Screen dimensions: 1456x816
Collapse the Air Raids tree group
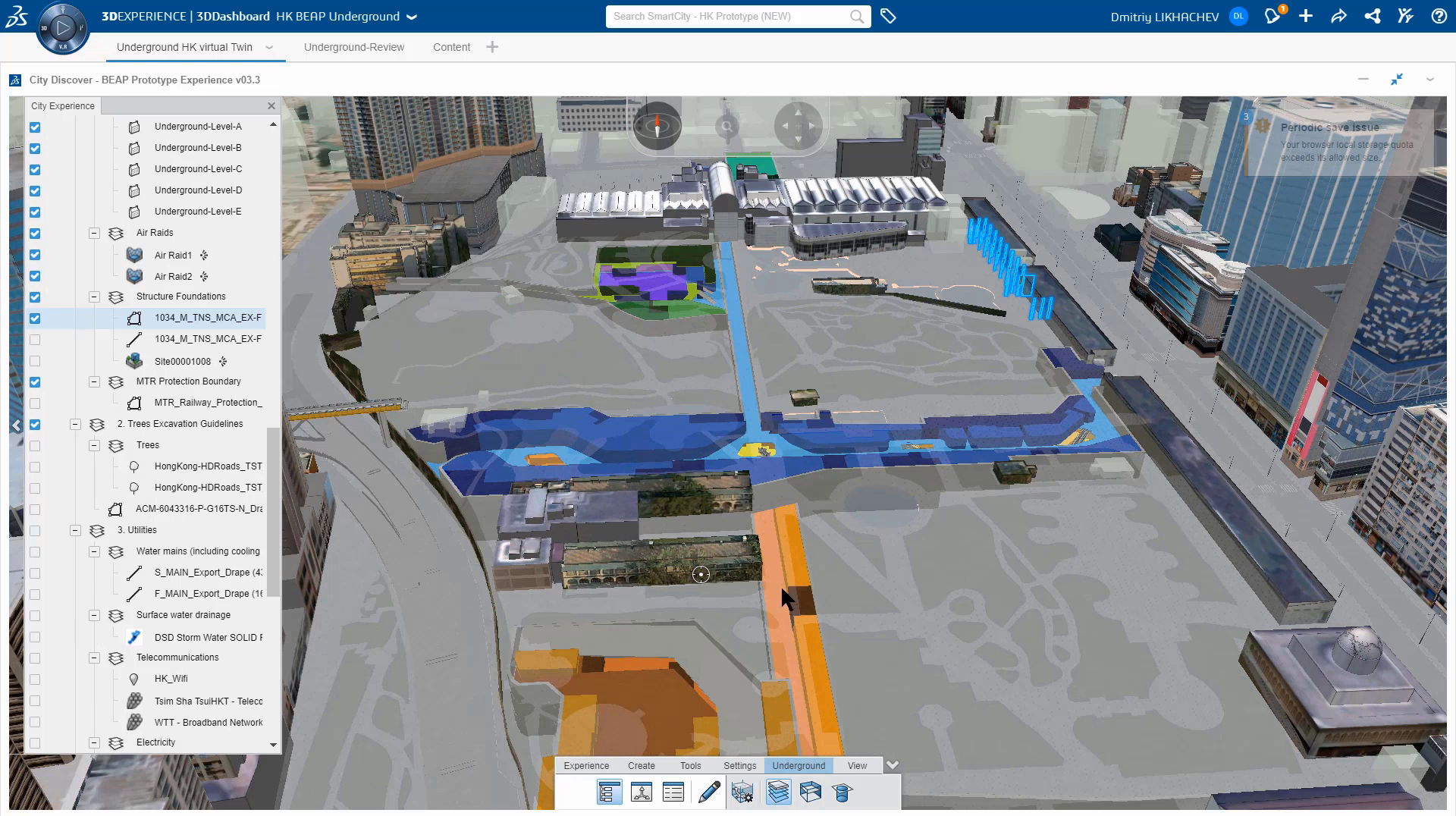(94, 234)
